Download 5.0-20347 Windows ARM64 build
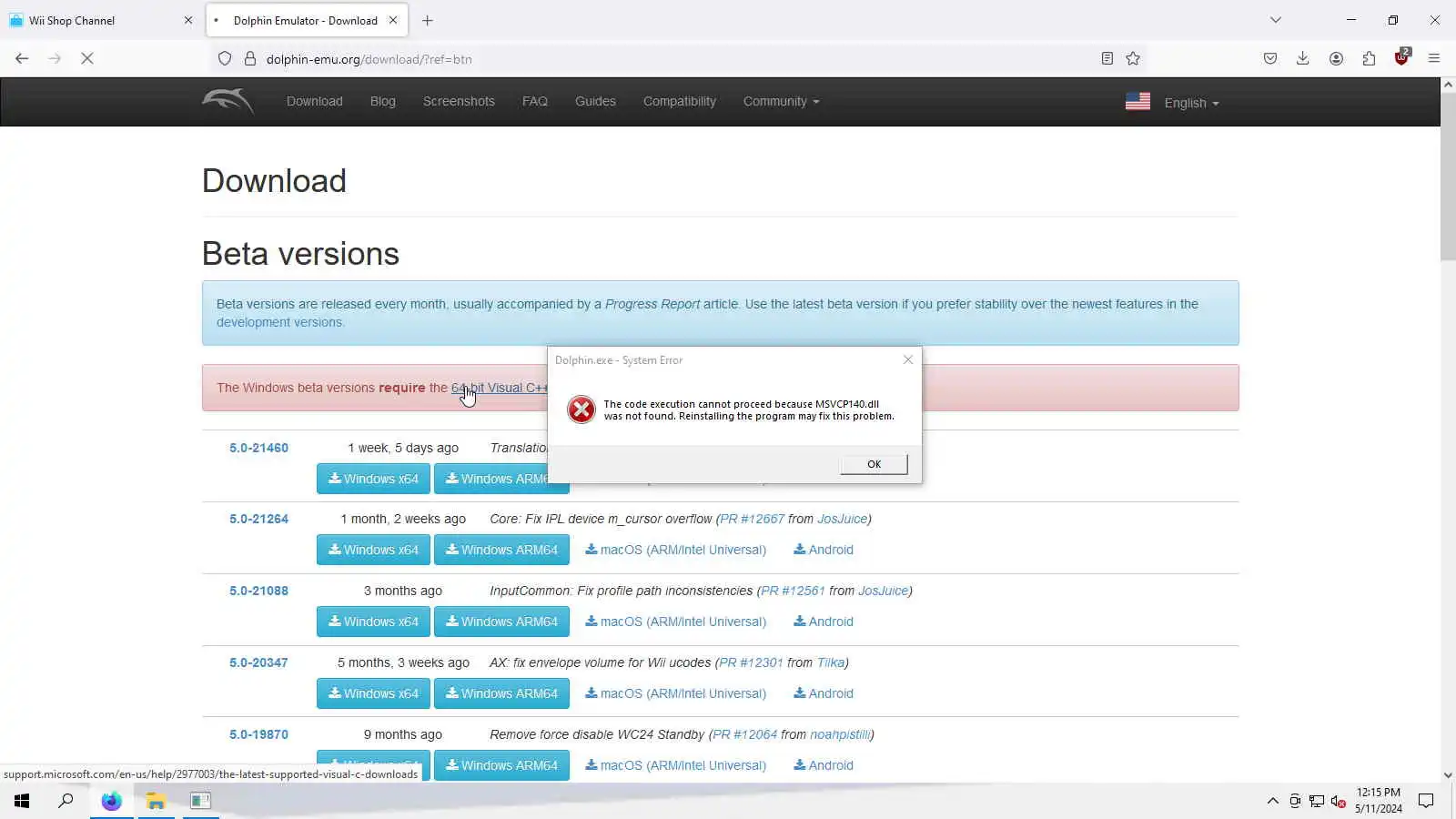1456x819 pixels. [501, 693]
